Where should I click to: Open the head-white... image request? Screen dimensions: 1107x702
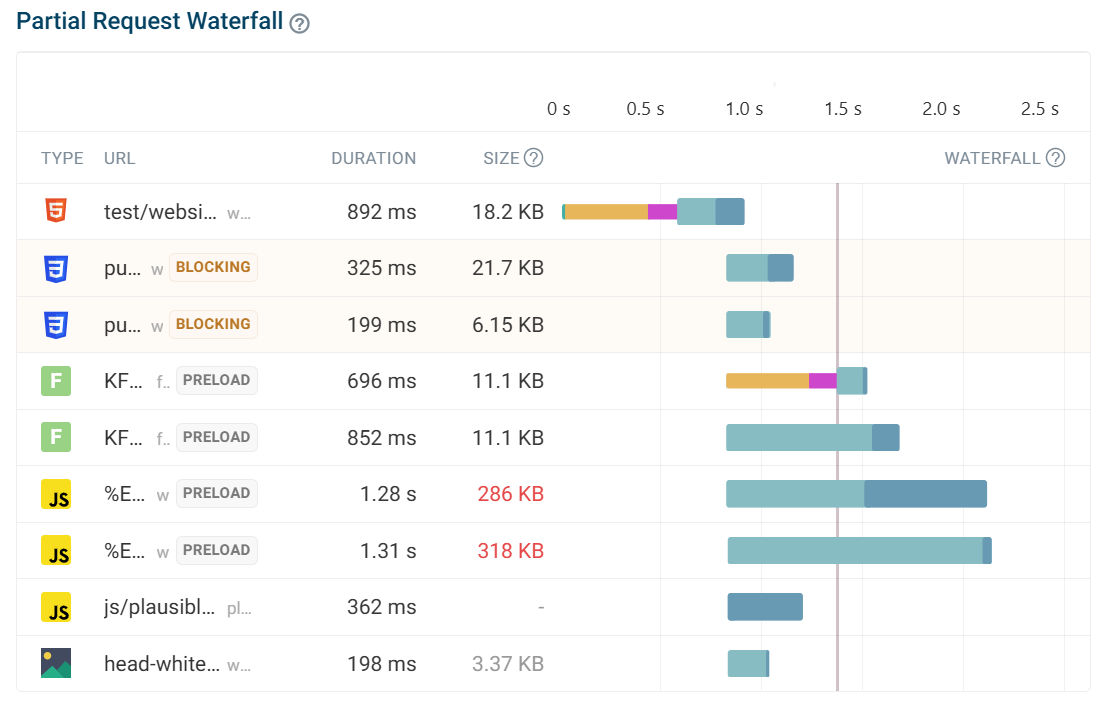(x=161, y=663)
